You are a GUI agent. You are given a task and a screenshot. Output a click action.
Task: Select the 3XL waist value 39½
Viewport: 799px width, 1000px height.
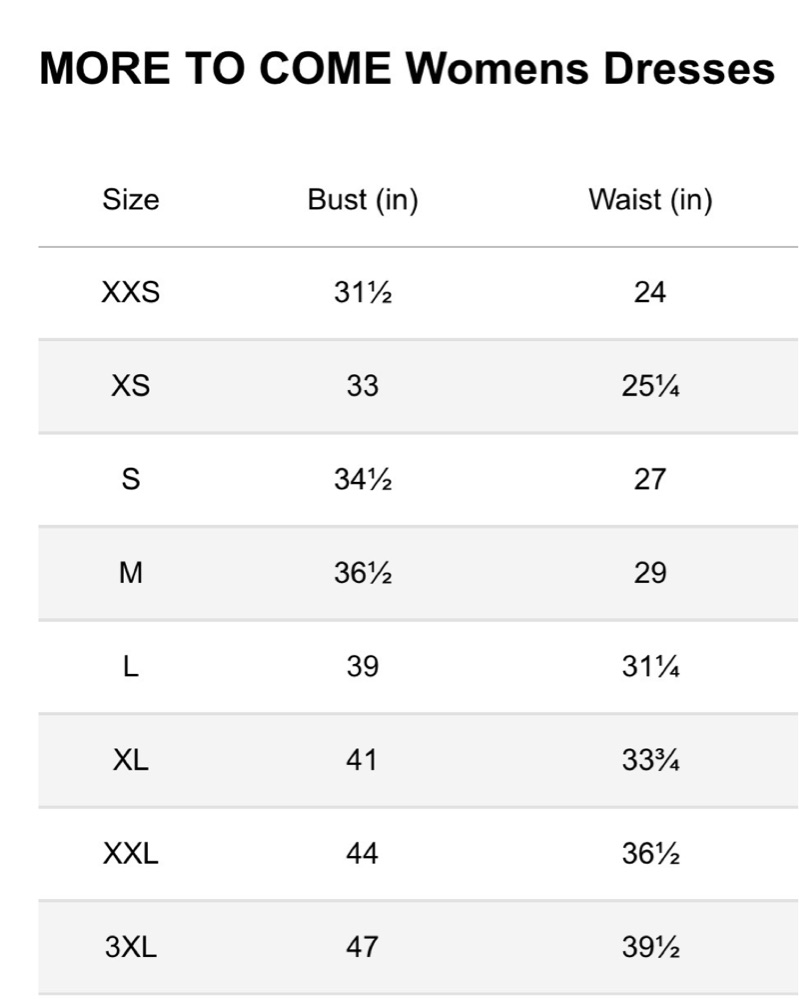pos(650,946)
